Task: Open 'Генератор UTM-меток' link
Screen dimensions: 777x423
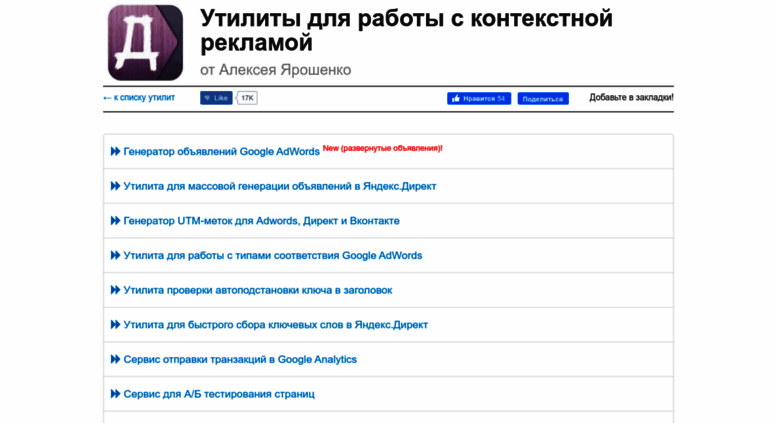Action: pyautogui.click(x=261, y=221)
